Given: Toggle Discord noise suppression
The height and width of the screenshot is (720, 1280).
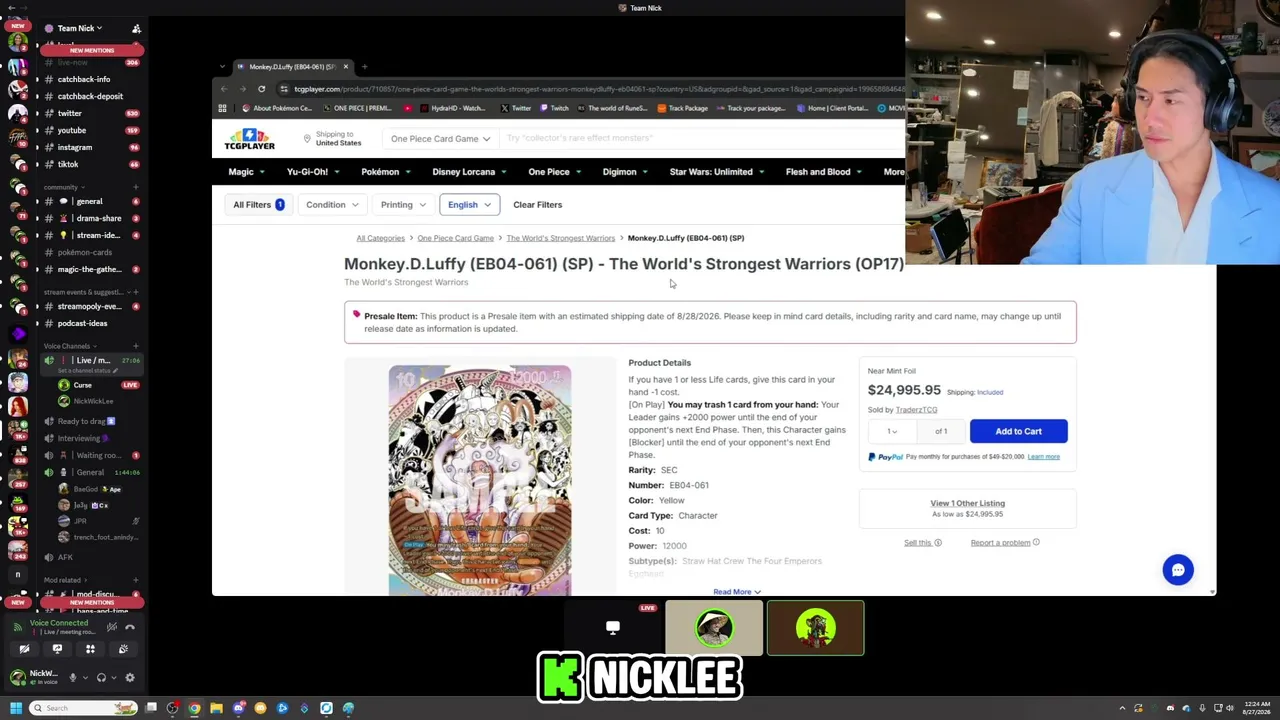Looking at the screenshot, I should click(x=112, y=627).
